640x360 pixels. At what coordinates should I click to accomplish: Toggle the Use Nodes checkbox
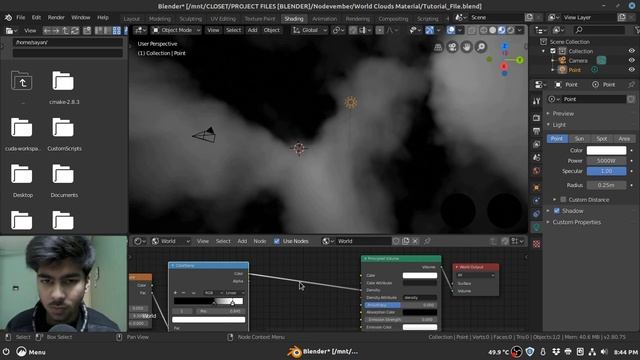(277, 241)
